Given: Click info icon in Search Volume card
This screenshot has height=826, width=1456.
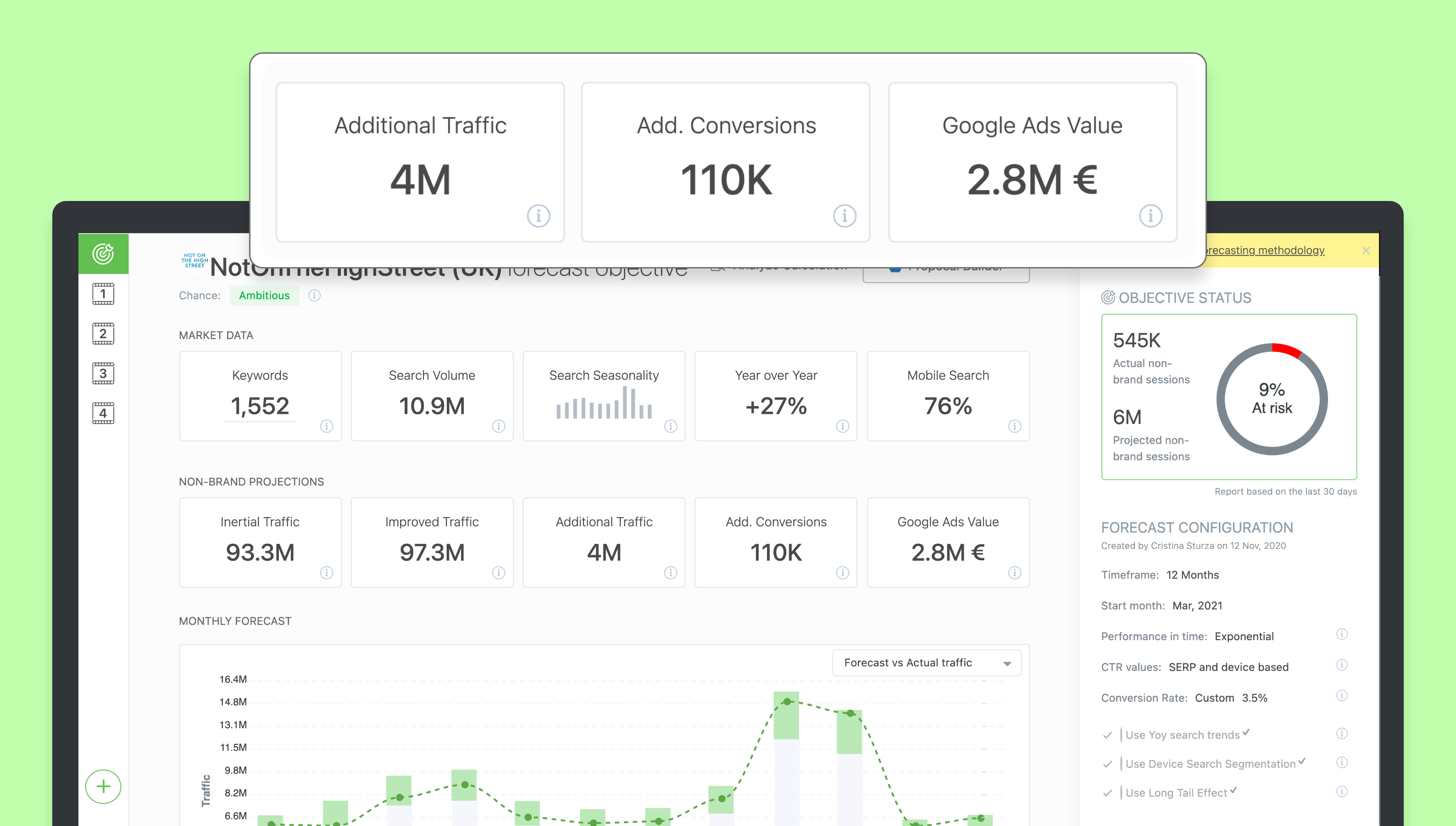Looking at the screenshot, I should coord(498,426).
